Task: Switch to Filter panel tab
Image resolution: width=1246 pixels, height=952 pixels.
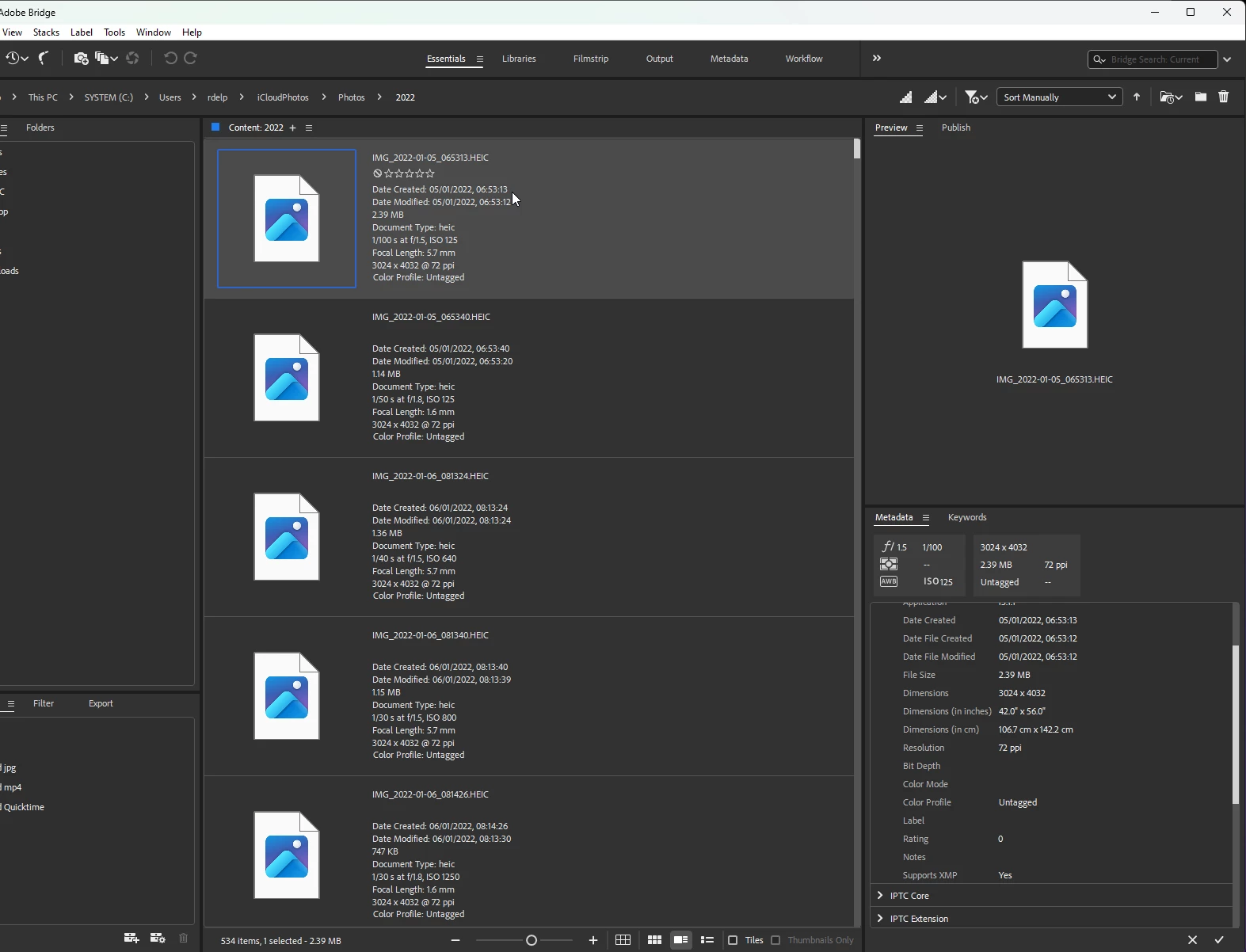Action: (x=44, y=703)
